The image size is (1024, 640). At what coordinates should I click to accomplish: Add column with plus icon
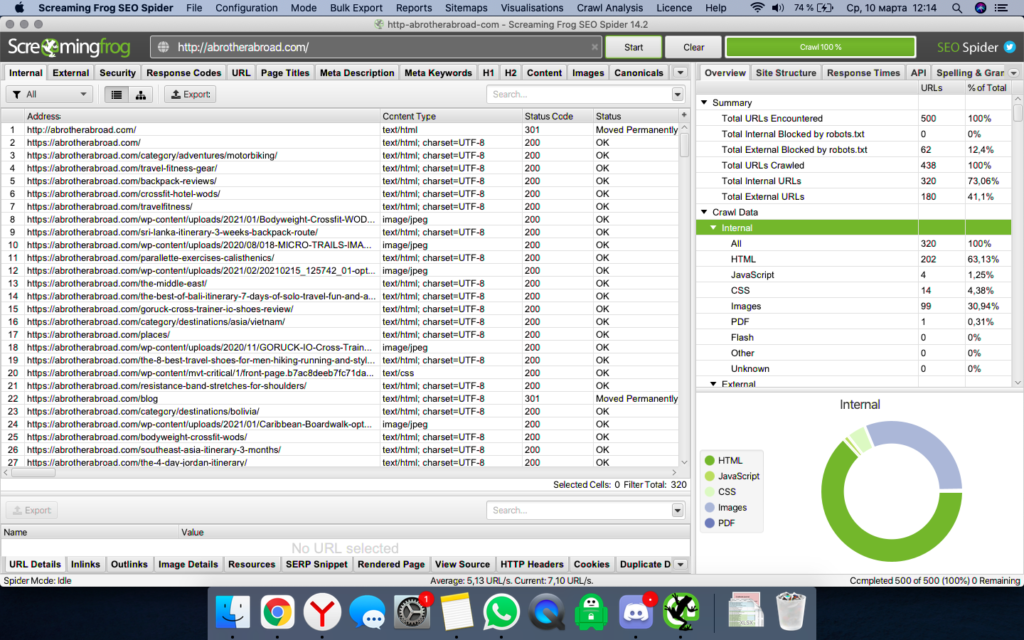click(684, 116)
